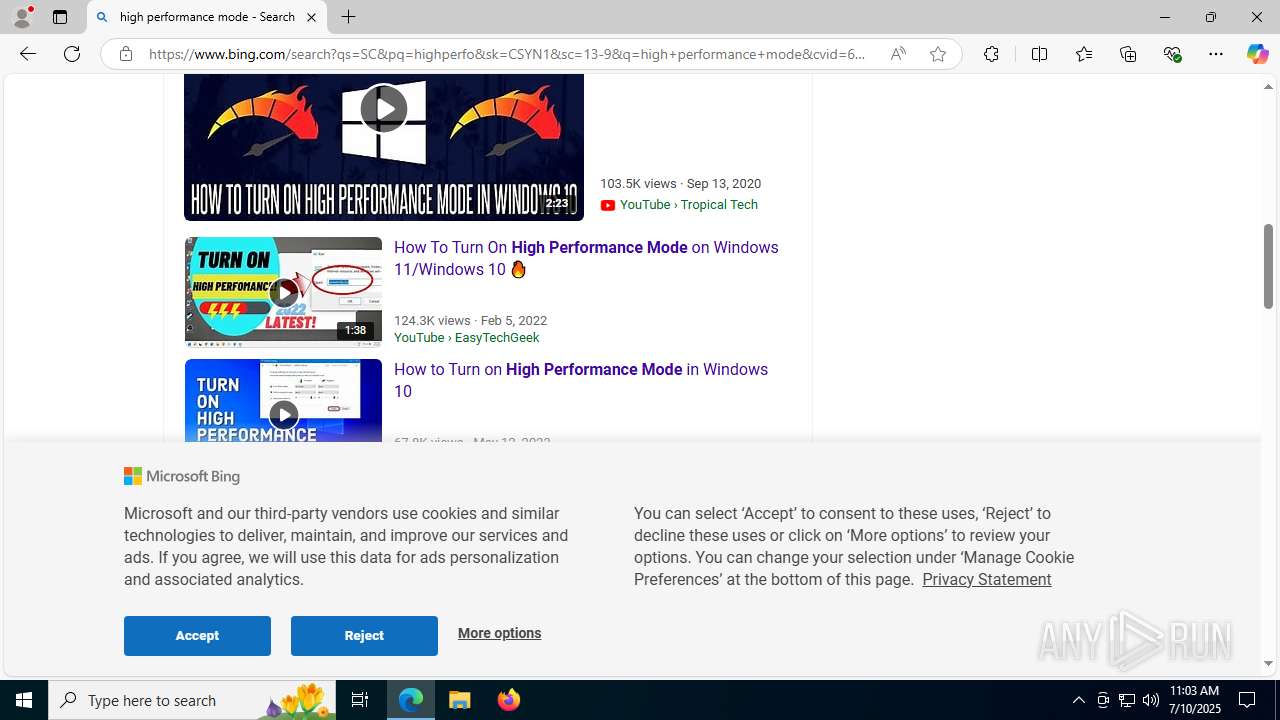This screenshot has width=1280, height=720.
Task: Open the Action Center notifications icon
Action: 1248,700
